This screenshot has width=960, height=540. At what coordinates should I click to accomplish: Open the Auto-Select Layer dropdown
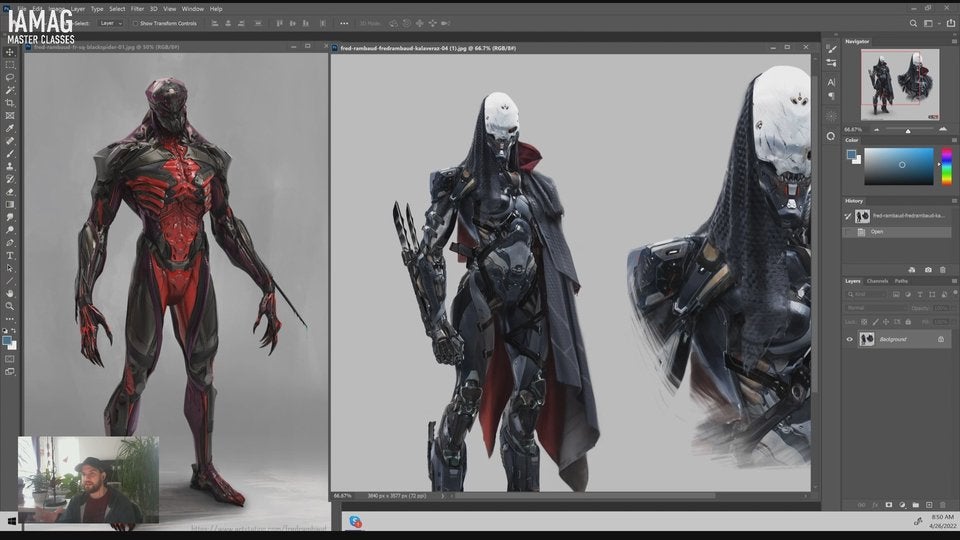point(111,23)
